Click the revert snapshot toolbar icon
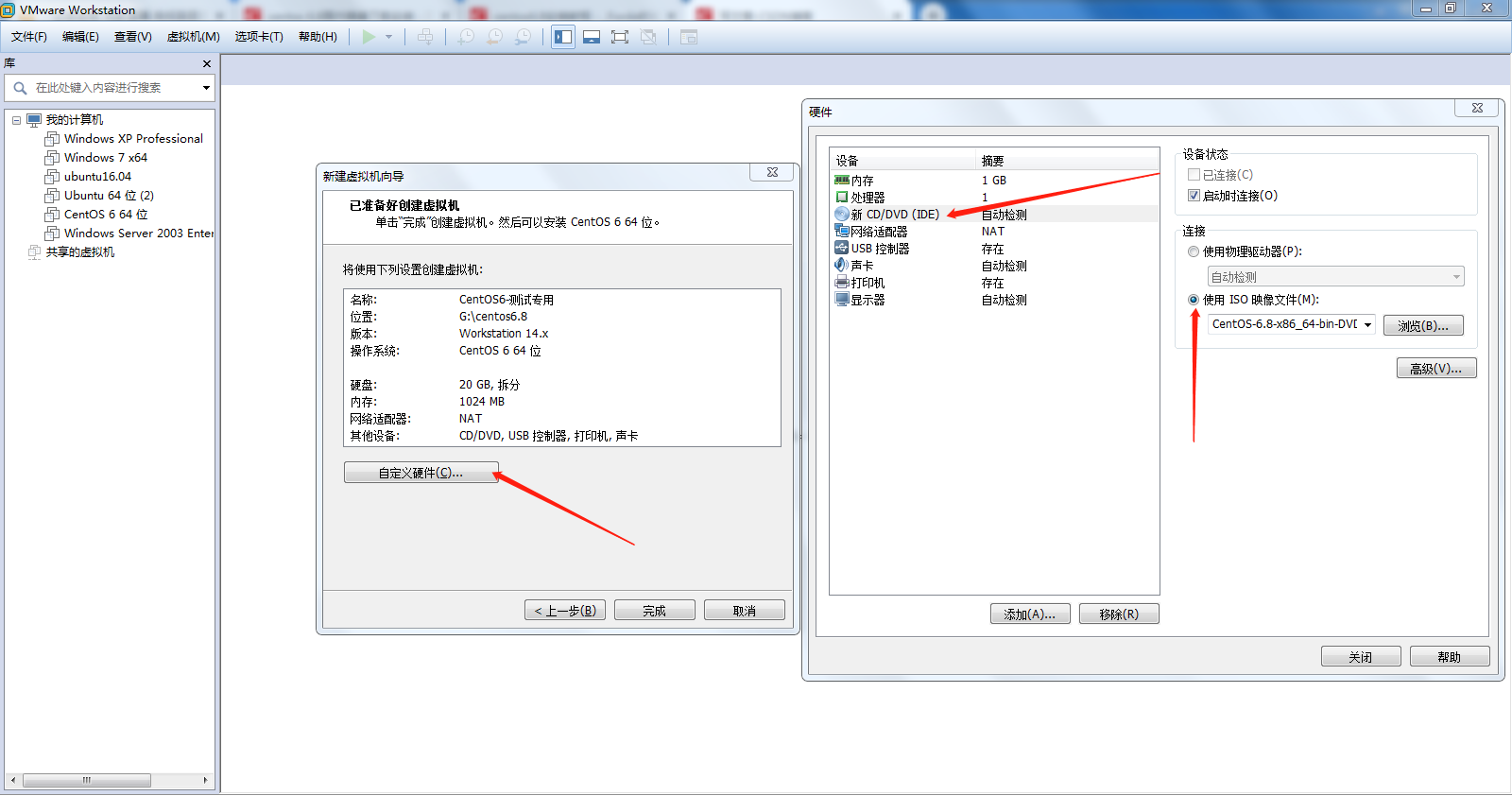Image resolution: width=1512 pixels, height=796 pixels. point(494,37)
